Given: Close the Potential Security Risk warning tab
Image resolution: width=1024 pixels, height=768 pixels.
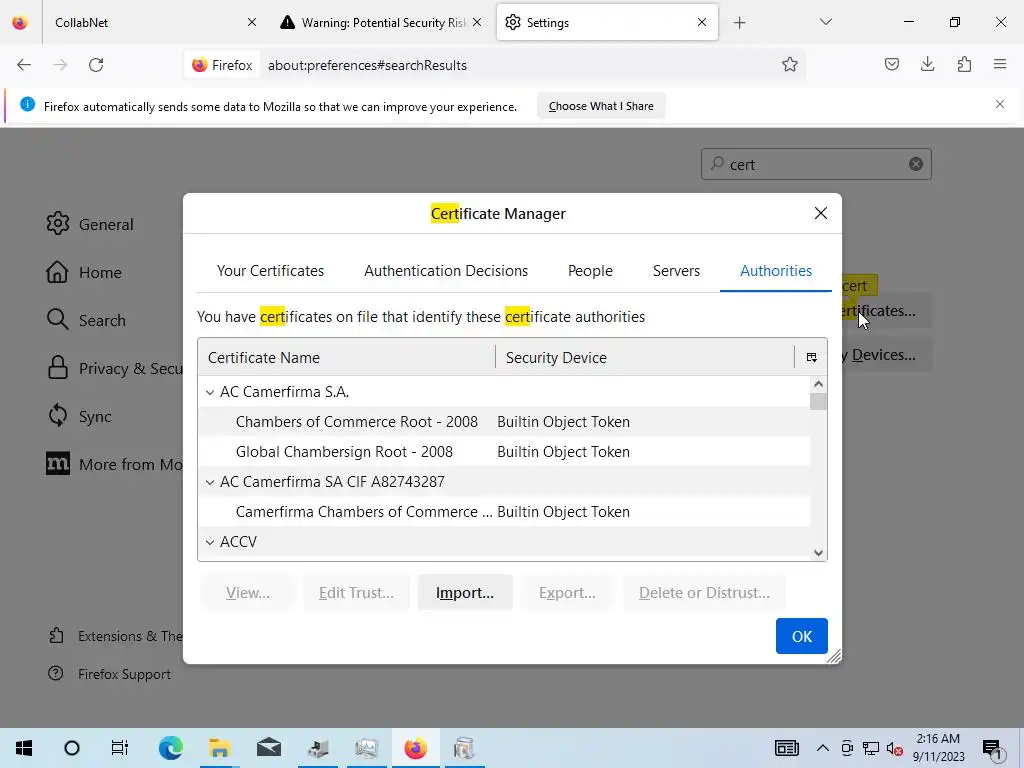Looking at the screenshot, I should (x=477, y=22).
